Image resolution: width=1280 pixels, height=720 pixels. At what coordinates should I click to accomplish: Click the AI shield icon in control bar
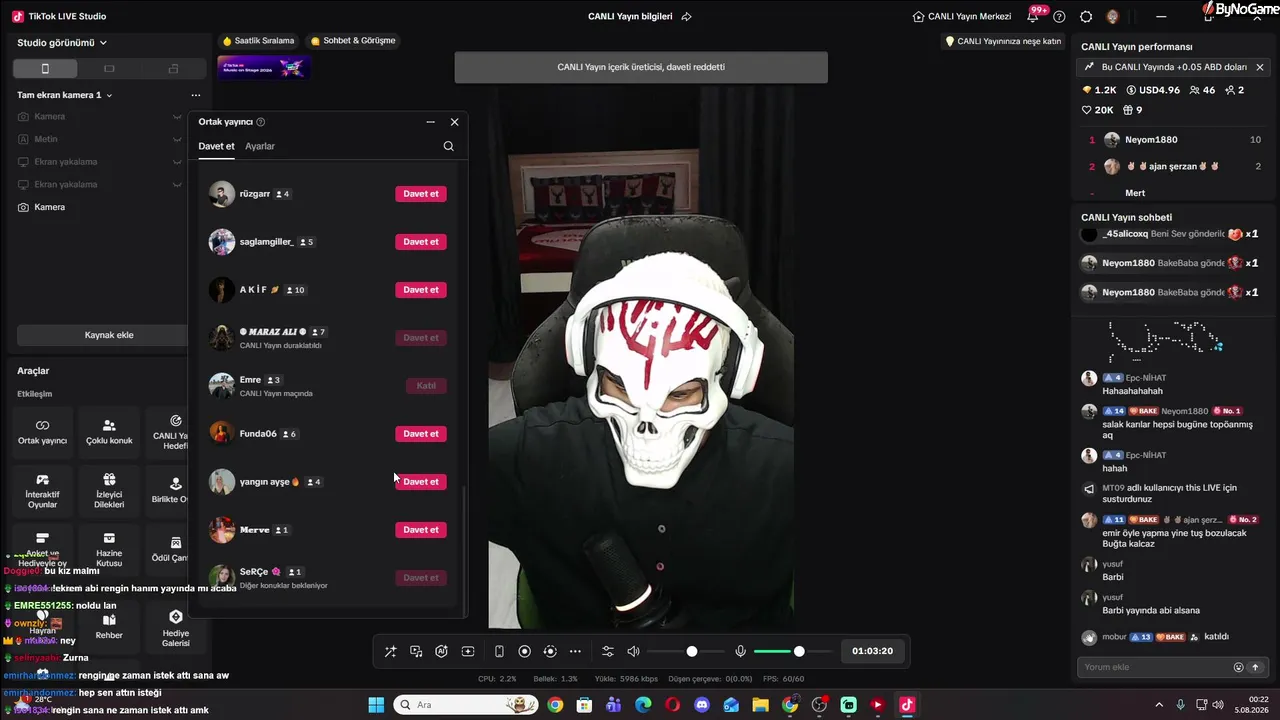coord(441,651)
